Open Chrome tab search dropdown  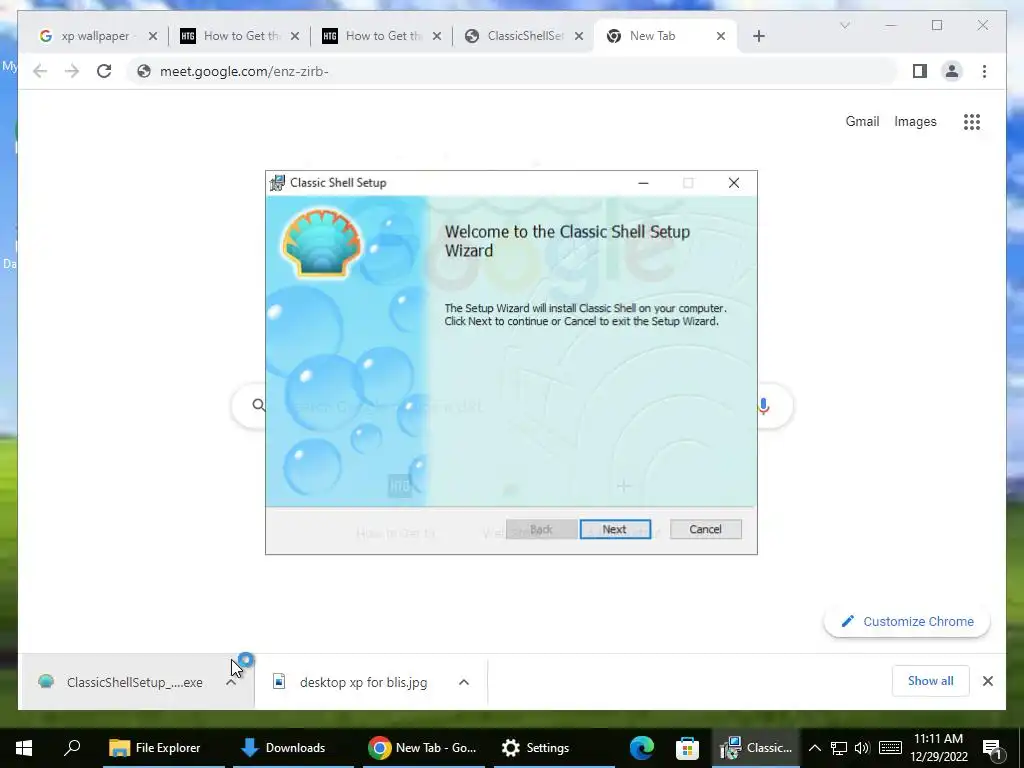pos(844,25)
